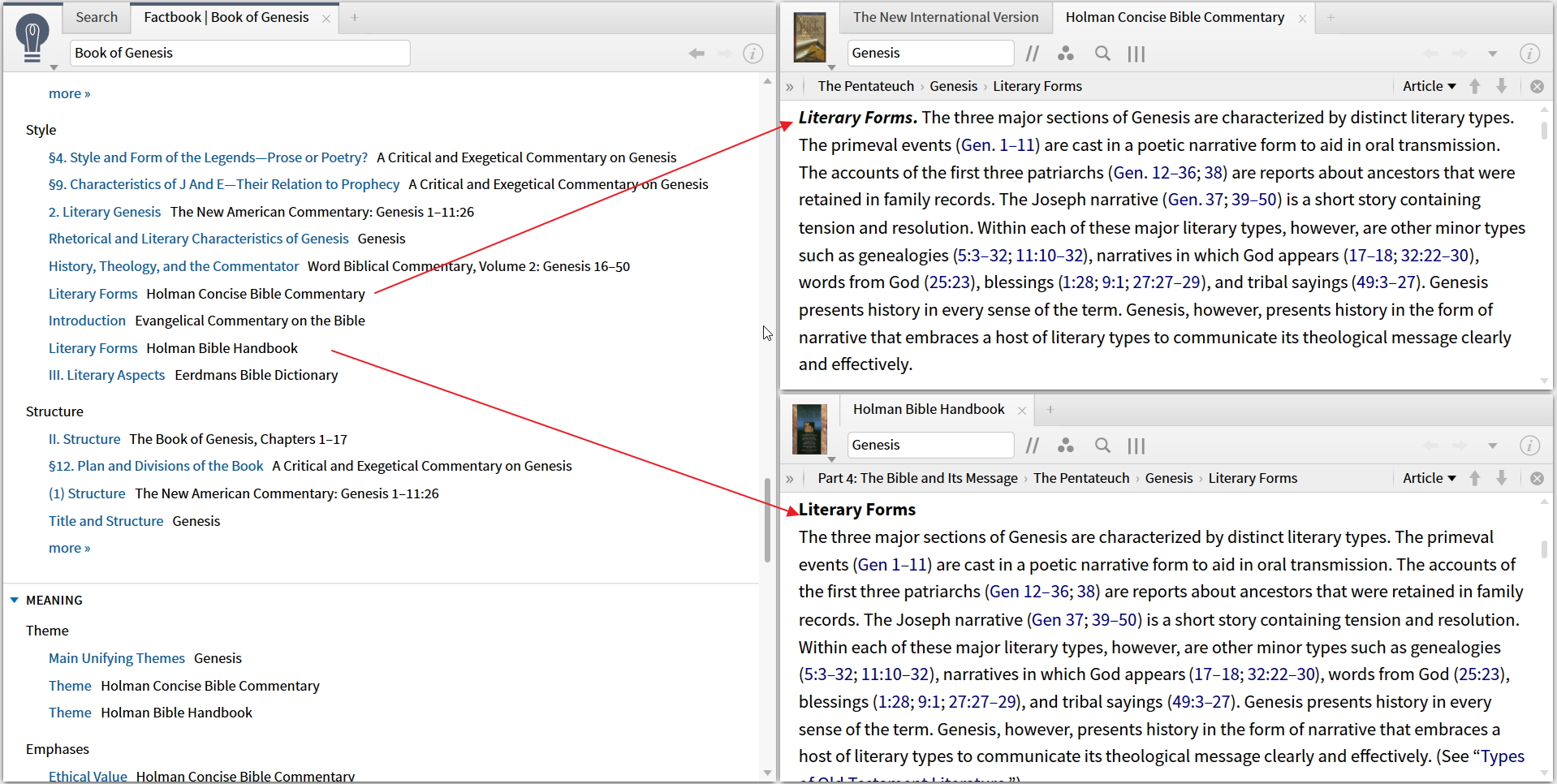Open Article navigation dropdown in Bible Handbook
This screenshot has width=1557, height=784.
(x=1430, y=478)
